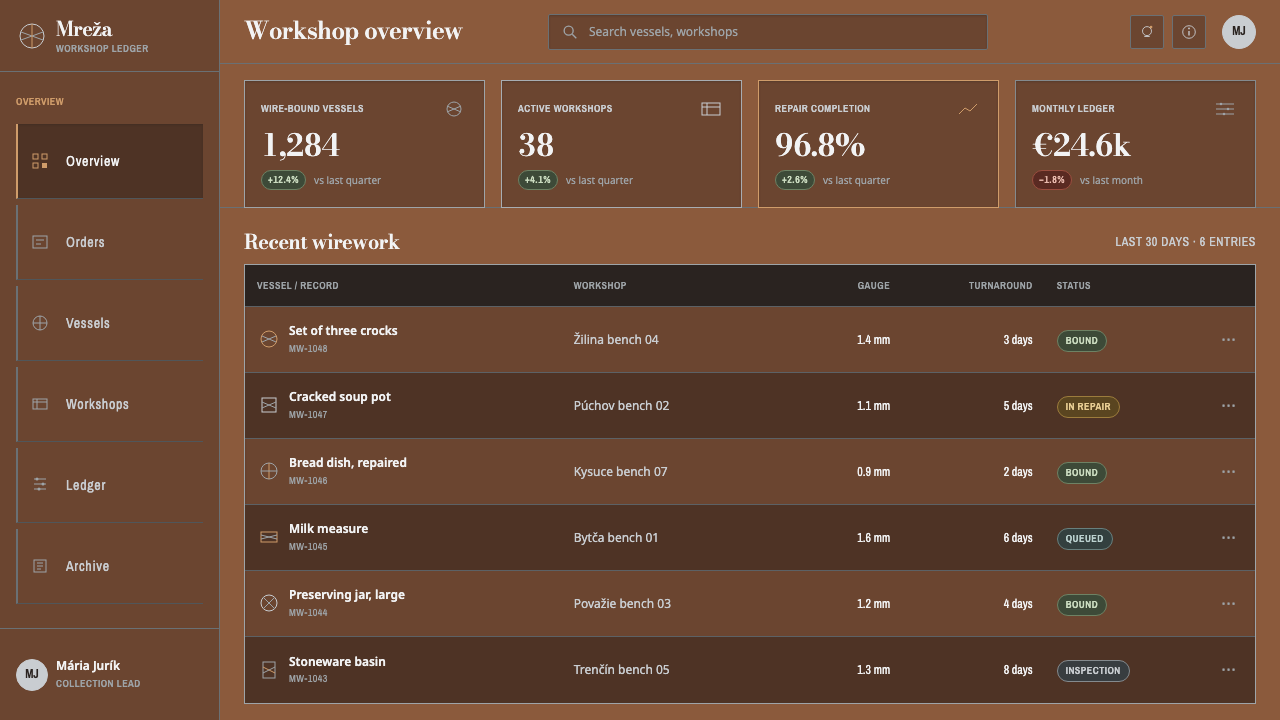Image resolution: width=1280 pixels, height=720 pixels.
Task: Focus the Search vessels, workshops field
Action: (x=768, y=32)
